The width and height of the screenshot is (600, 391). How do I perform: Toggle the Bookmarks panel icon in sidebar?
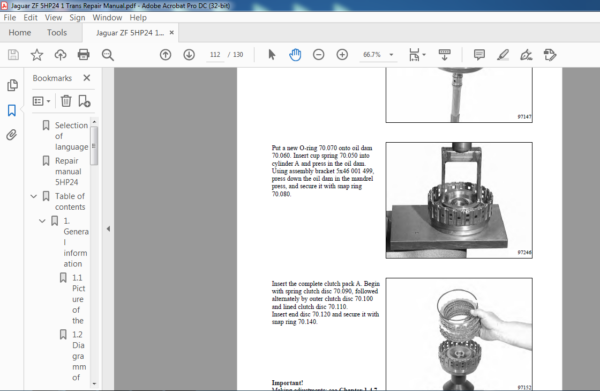click(x=12, y=111)
